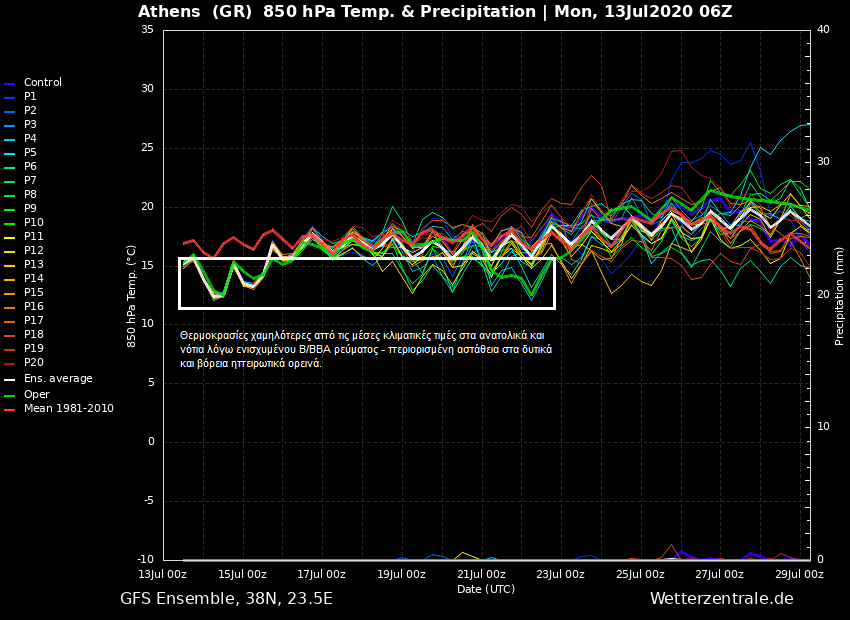This screenshot has width=850, height=620.
Task: Click the Greek annotation text in chart
Action: (x=365, y=350)
